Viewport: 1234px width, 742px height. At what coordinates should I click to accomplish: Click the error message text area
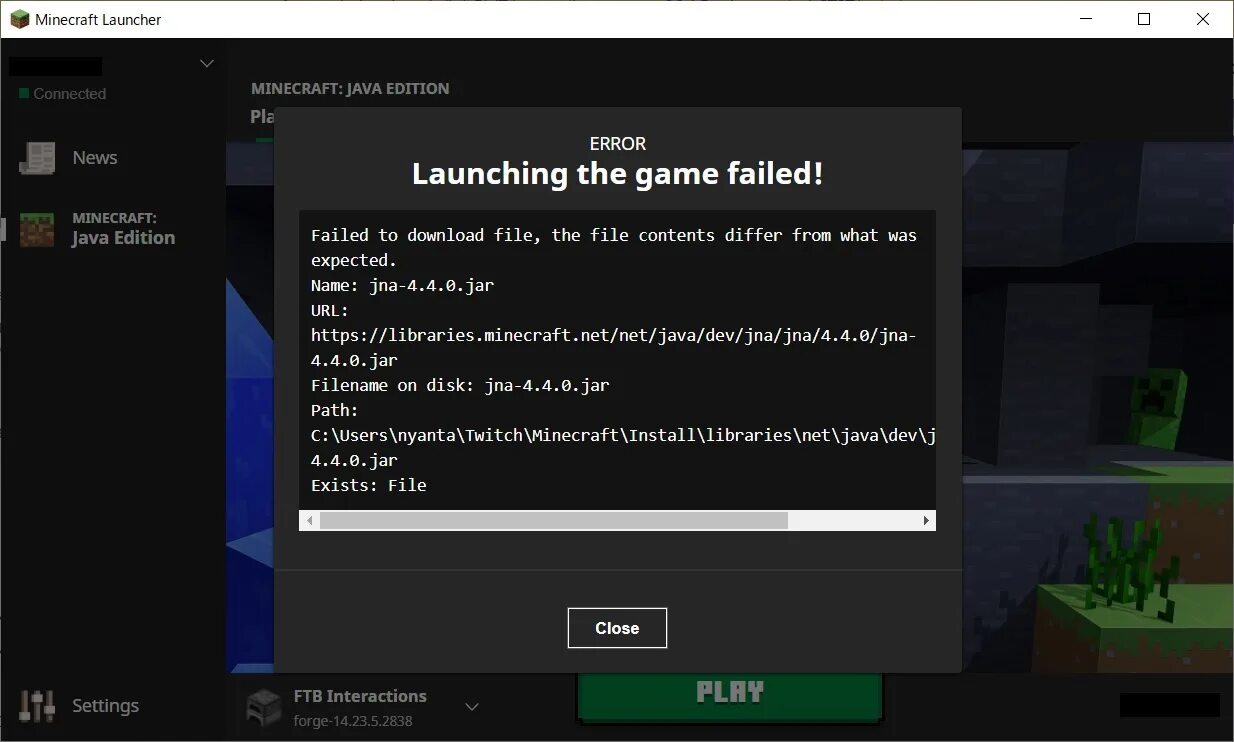point(617,360)
